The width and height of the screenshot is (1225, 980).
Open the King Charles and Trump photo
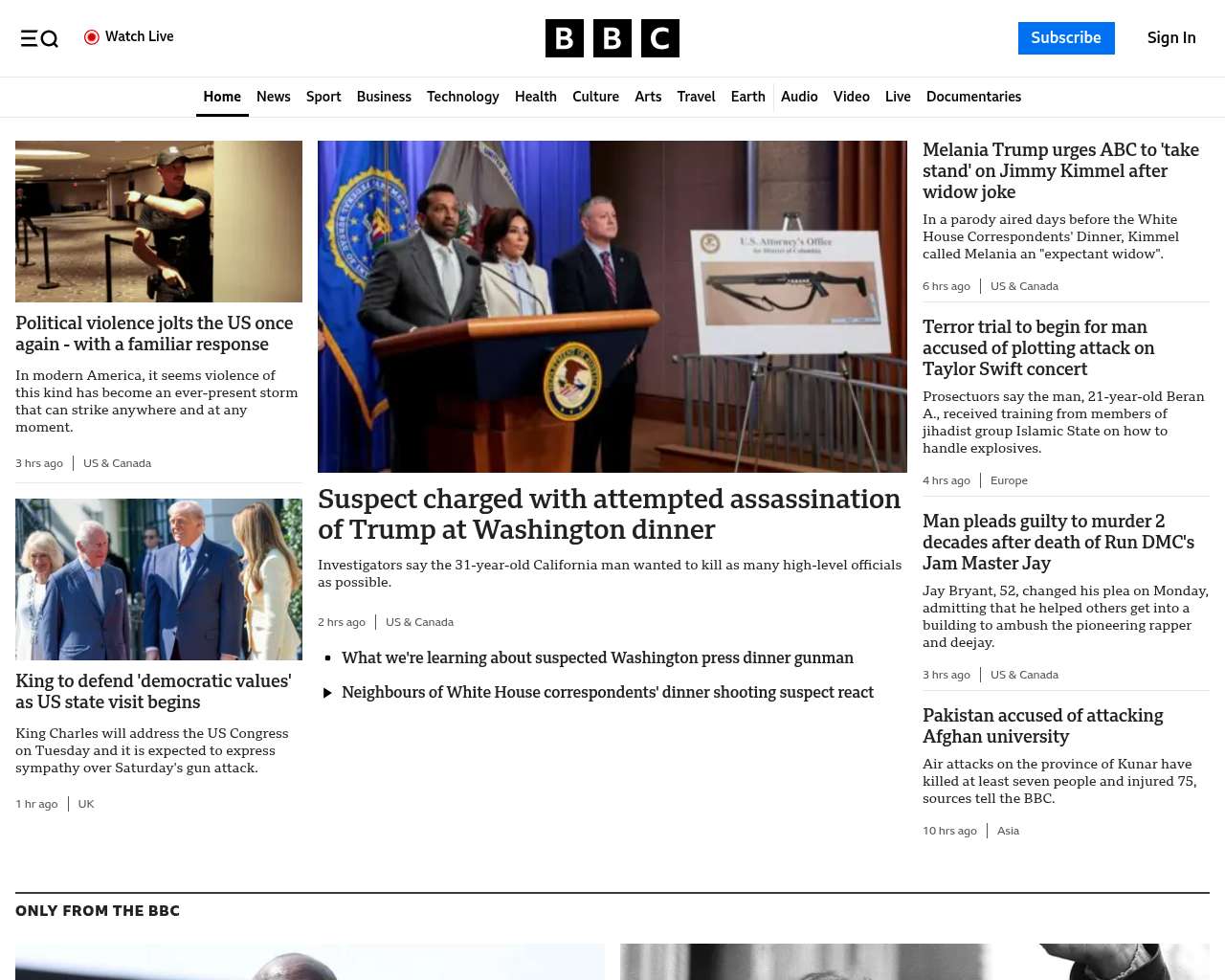[159, 579]
